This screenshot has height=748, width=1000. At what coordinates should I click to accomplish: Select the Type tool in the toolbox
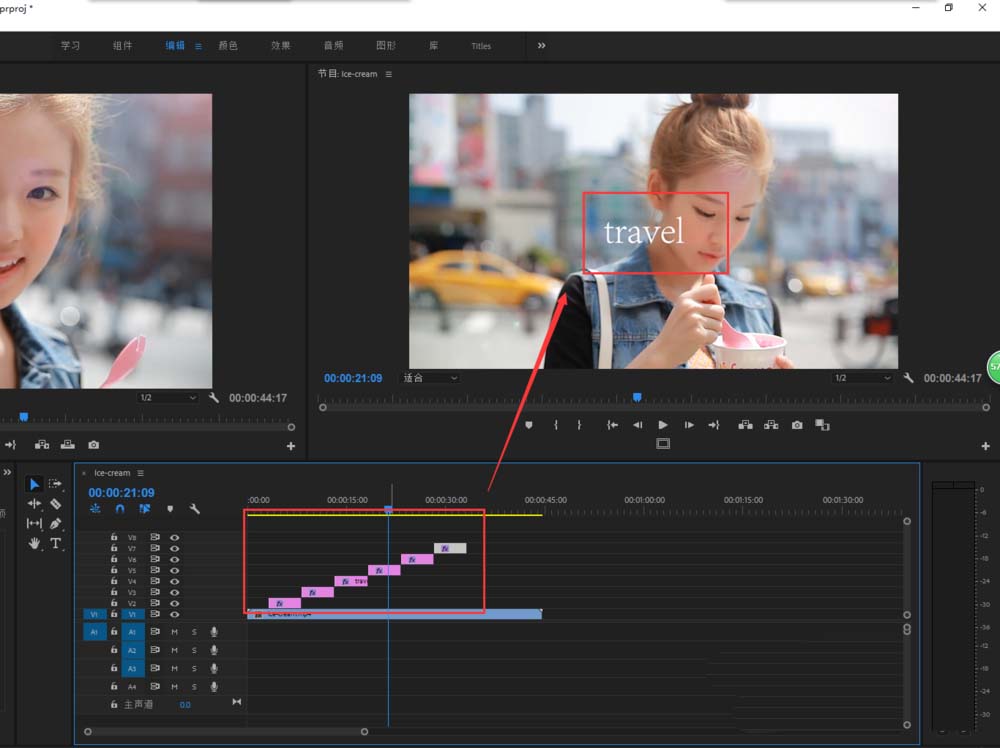[x=56, y=543]
